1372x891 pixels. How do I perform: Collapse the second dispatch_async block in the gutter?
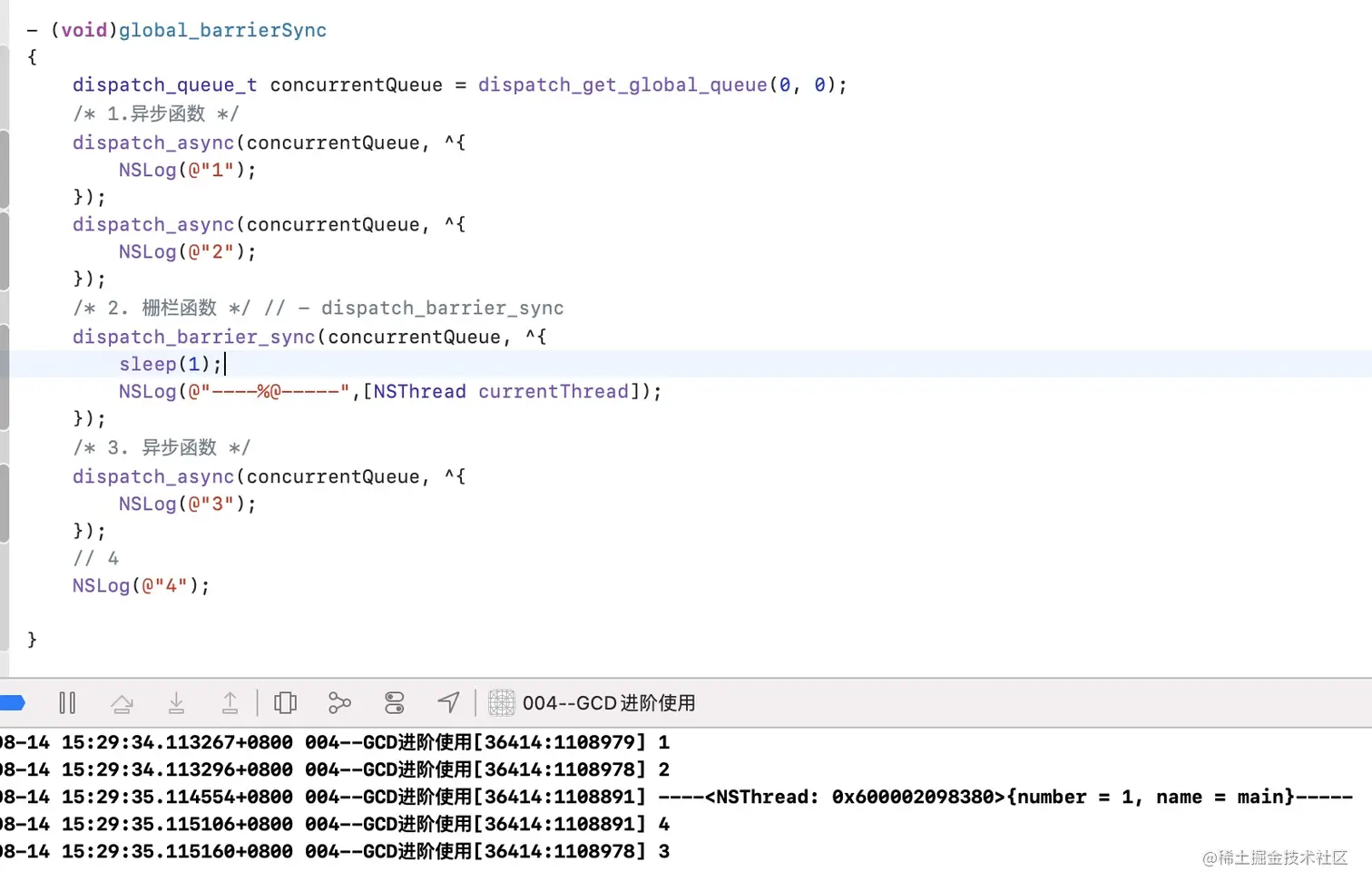pos(4,251)
